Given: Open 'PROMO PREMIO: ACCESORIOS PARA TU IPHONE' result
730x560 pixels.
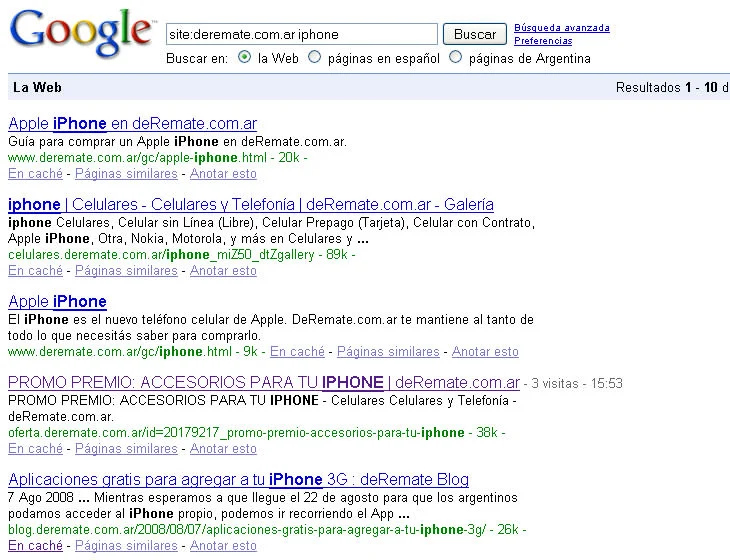Looking at the screenshot, I should [x=264, y=383].
